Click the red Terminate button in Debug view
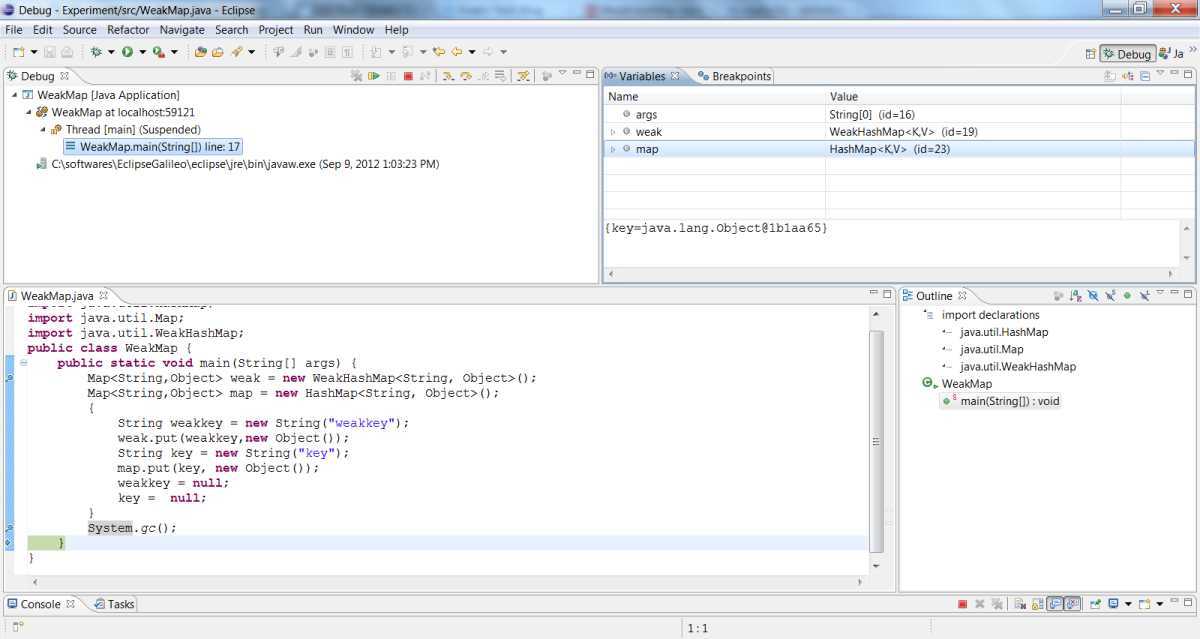This screenshot has height=639, width=1200. [x=408, y=76]
